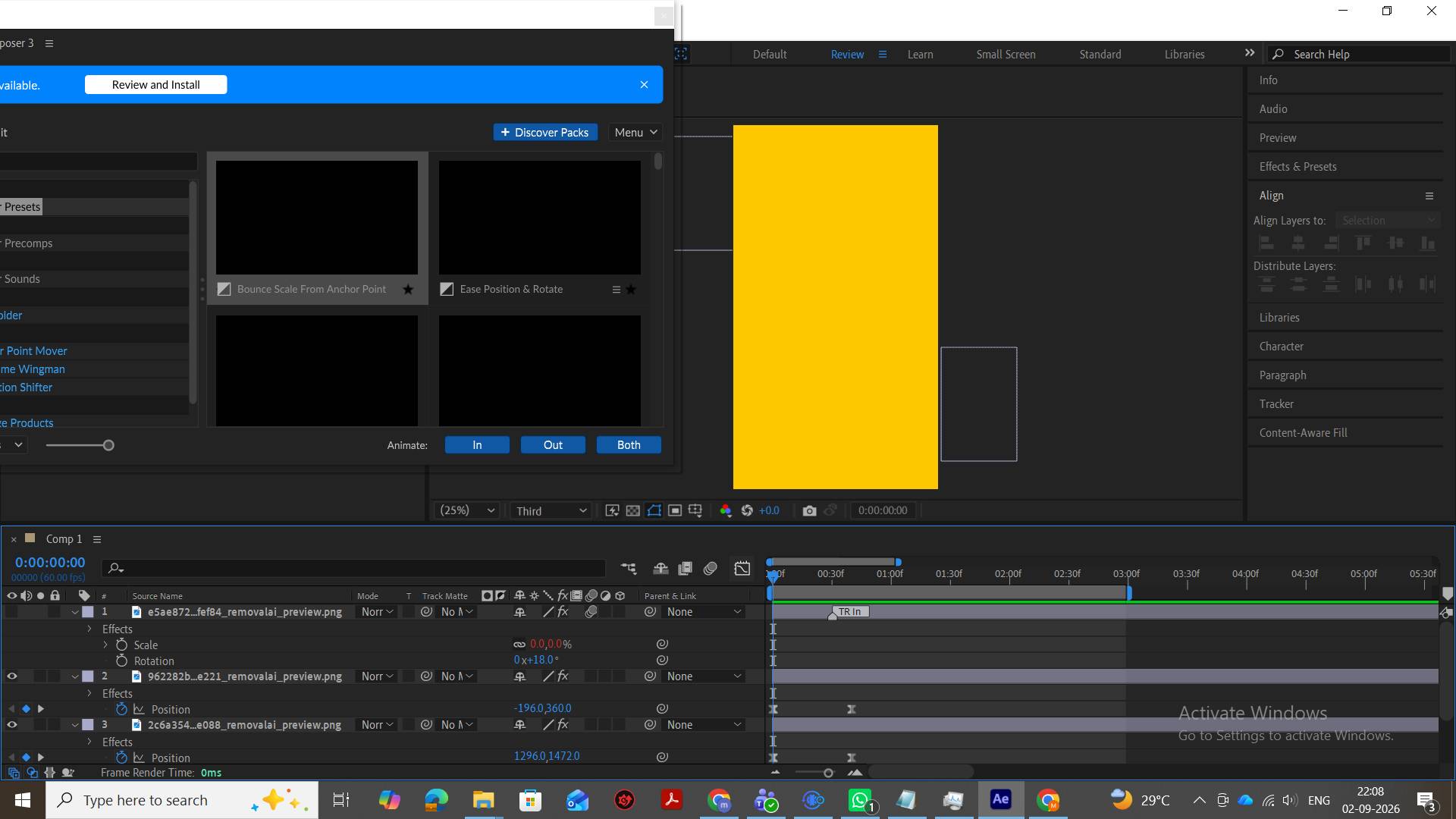
Task: Toggle layer 3 visibility eye
Action: click(x=12, y=725)
